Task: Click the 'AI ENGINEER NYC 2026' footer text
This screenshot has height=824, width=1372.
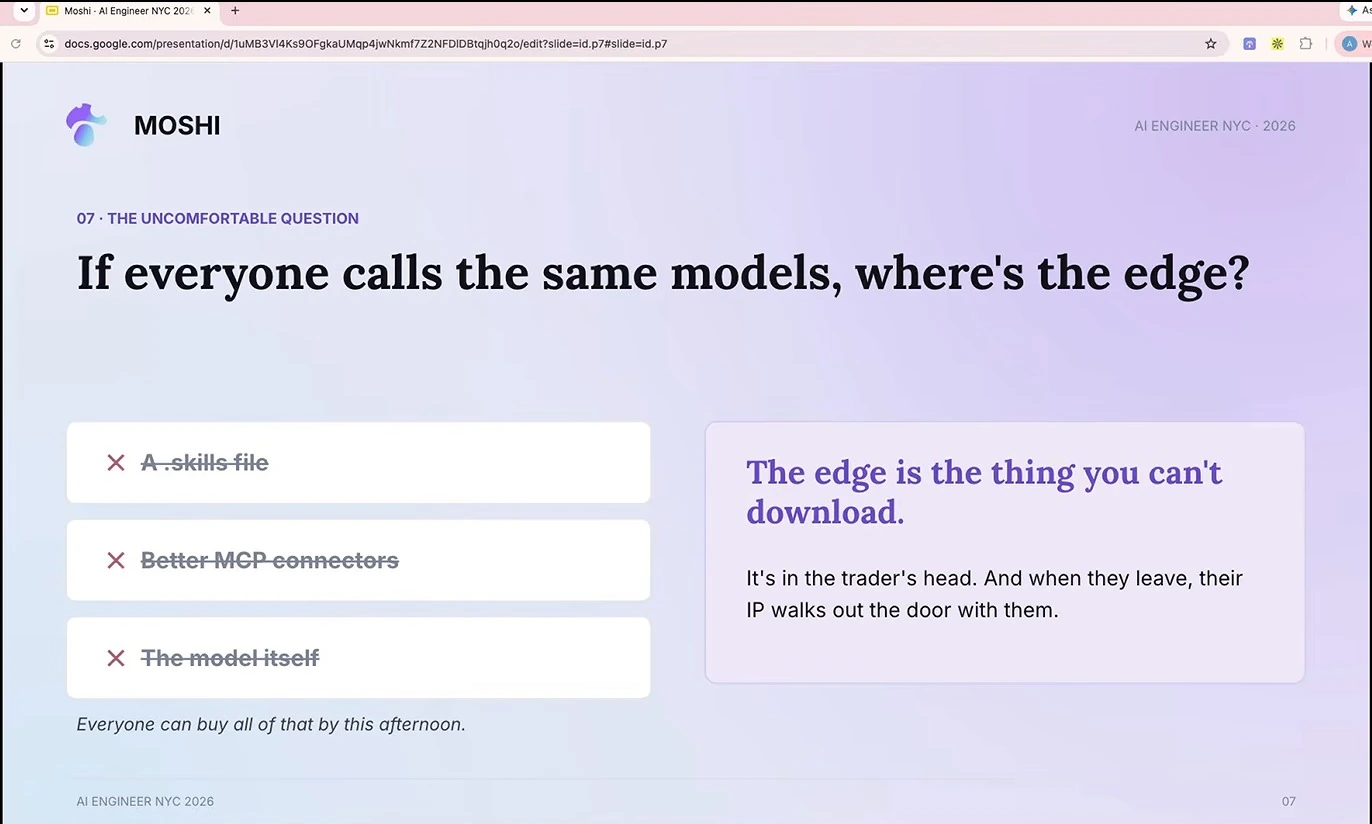Action: (x=145, y=801)
